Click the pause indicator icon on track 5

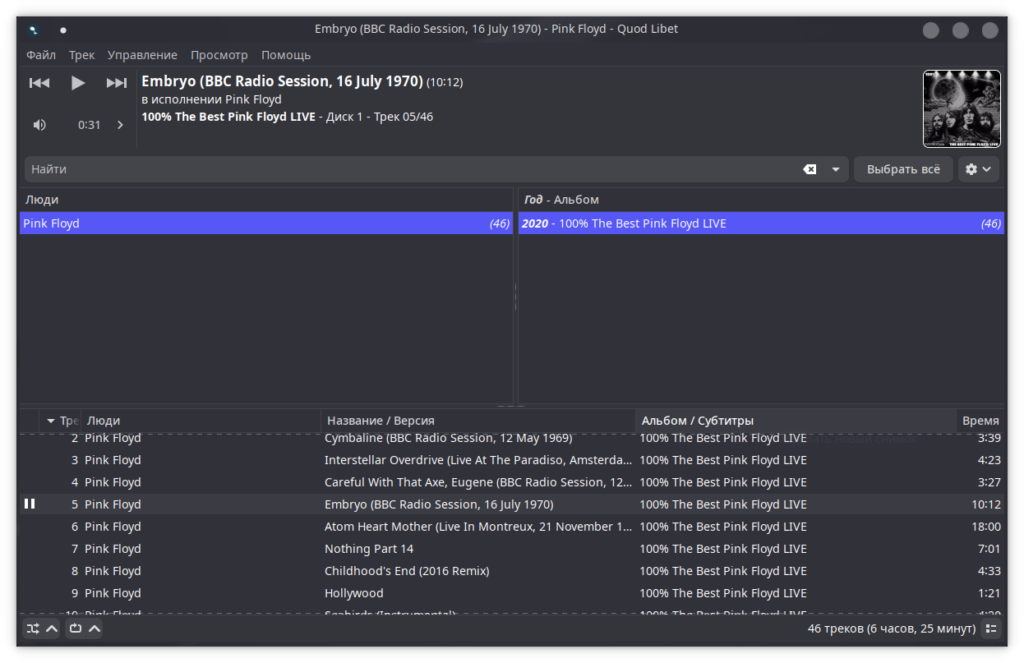pos(30,504)
